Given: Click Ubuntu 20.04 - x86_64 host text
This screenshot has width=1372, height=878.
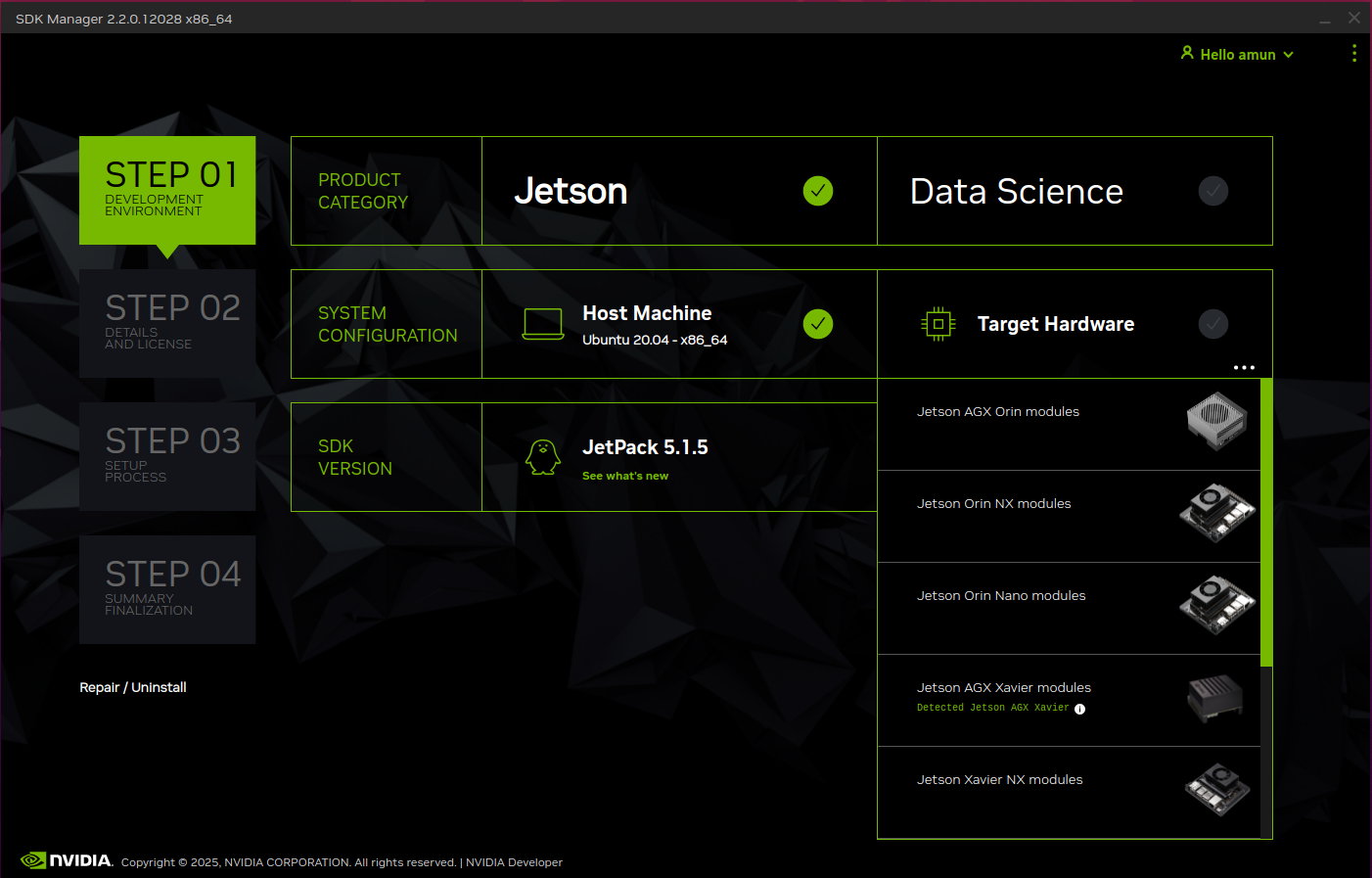Looking at the screenshot, I should 655,340.
